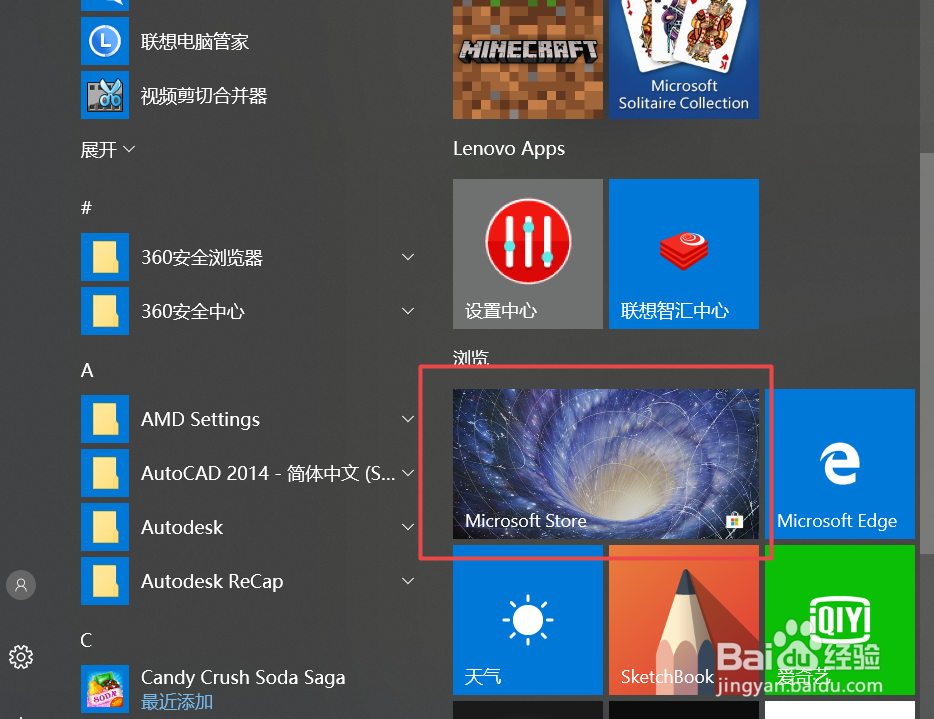Open the Microsoft Solitaire Collection tile

pyautogui.click(x=684, y=59)
